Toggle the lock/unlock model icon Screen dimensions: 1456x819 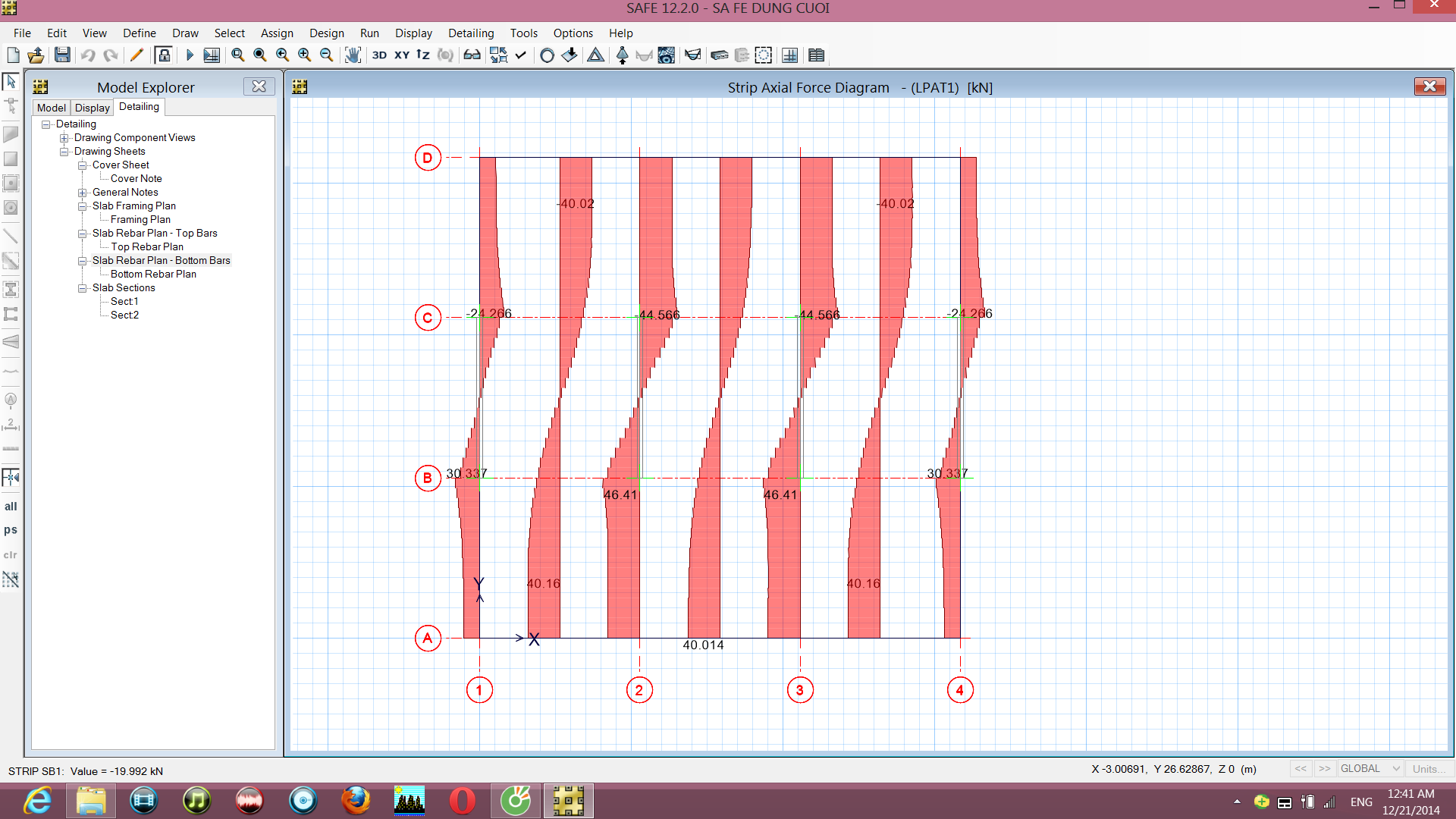(163, 55)
